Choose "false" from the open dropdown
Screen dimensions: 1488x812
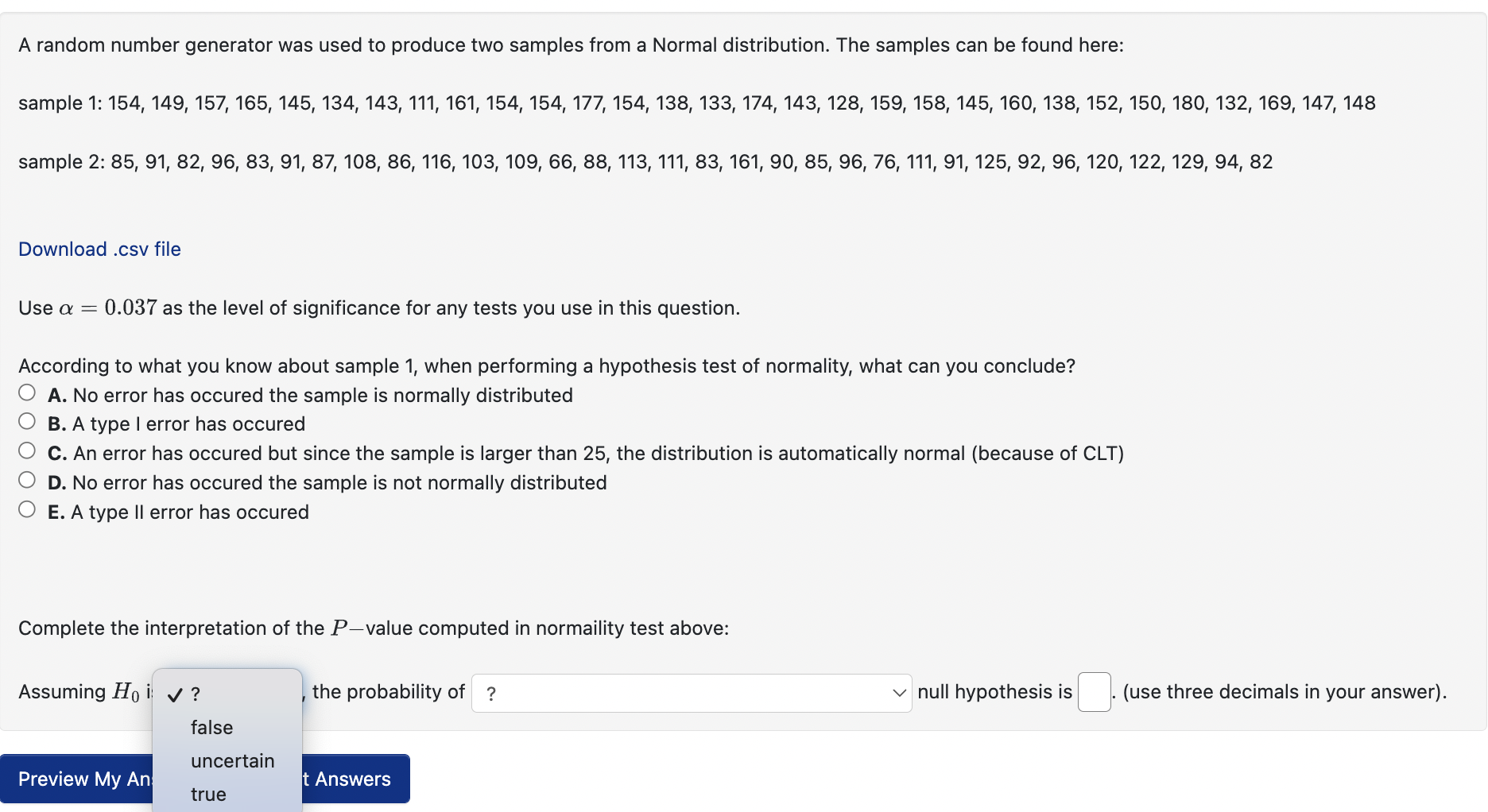click(x=211, y=727)
